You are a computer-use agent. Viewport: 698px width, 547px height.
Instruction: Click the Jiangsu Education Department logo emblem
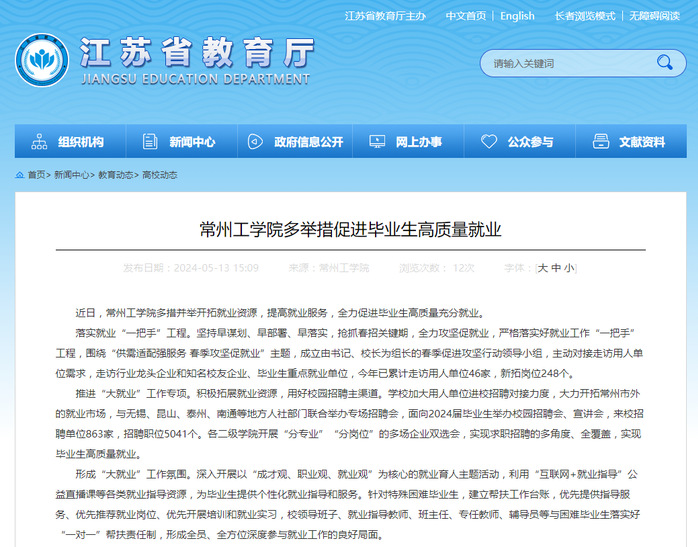(x=42, y=60)
